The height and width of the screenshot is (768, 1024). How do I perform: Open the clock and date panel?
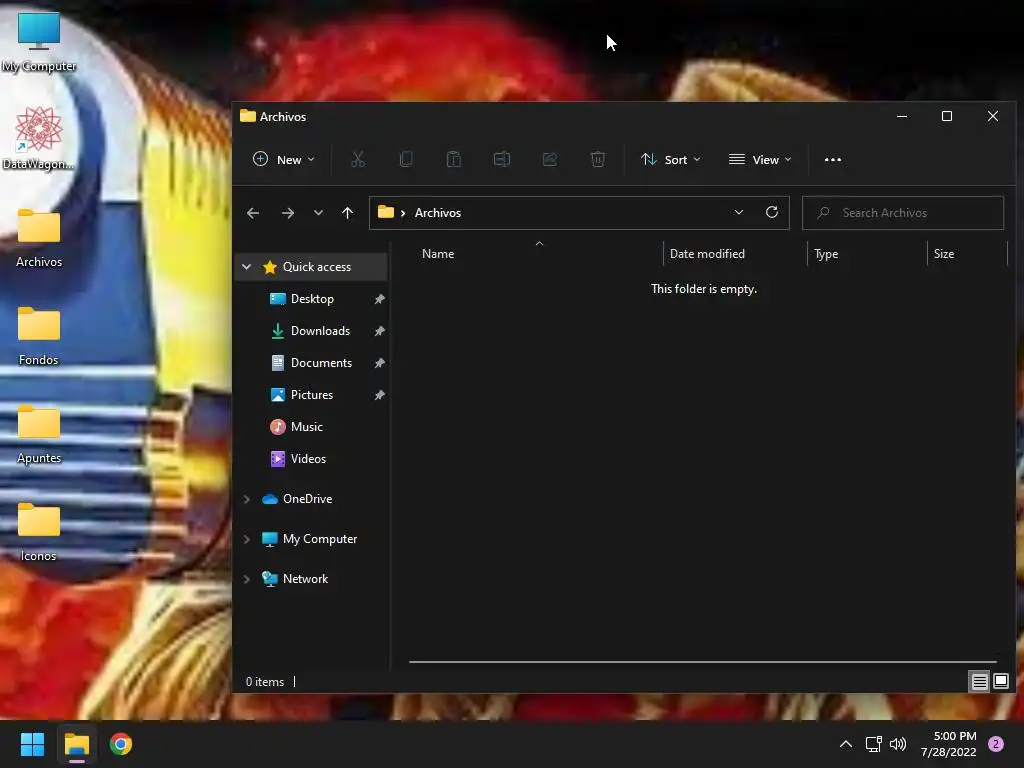click(949, 744)
